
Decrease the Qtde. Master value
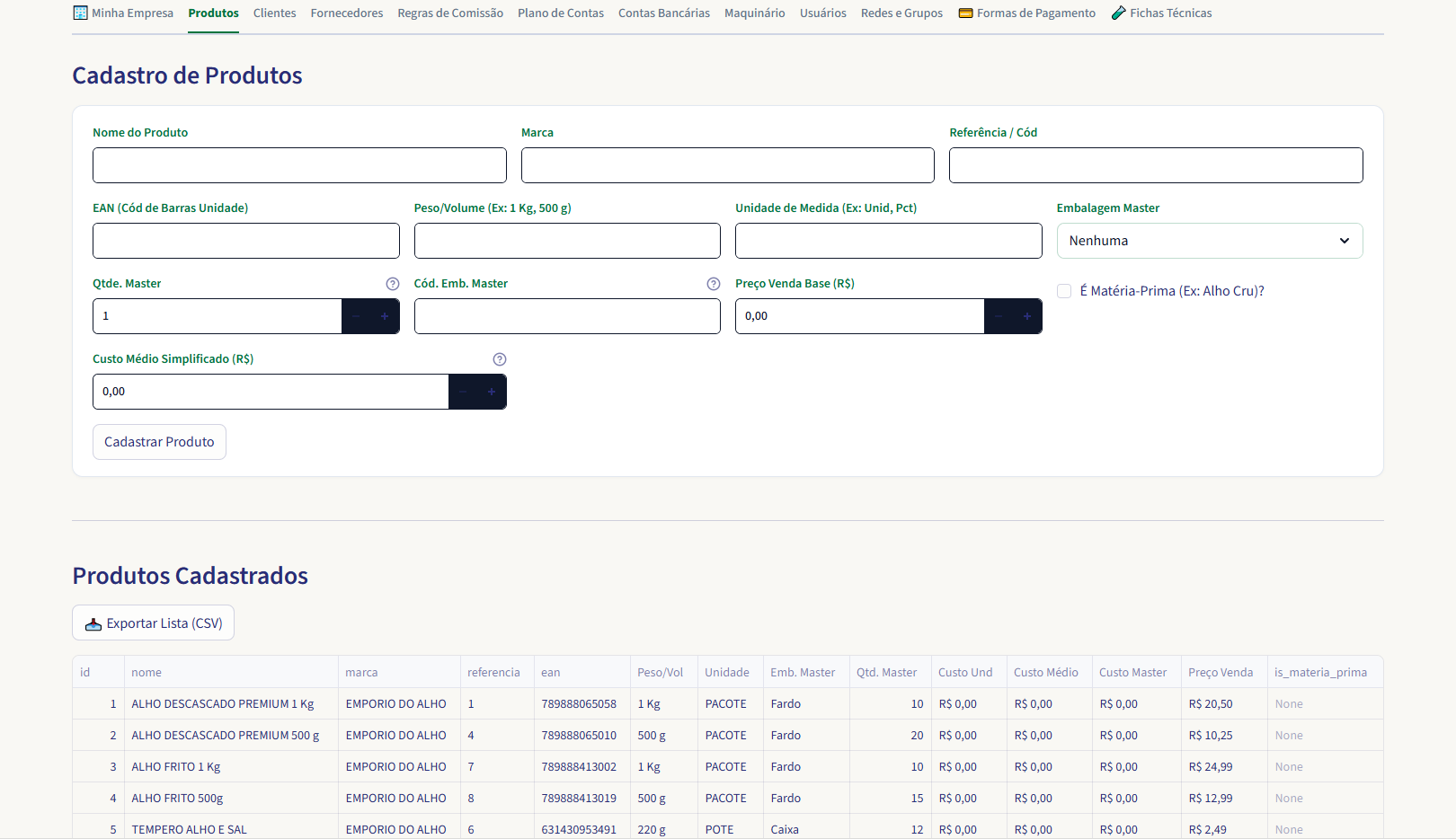(356, 316)
